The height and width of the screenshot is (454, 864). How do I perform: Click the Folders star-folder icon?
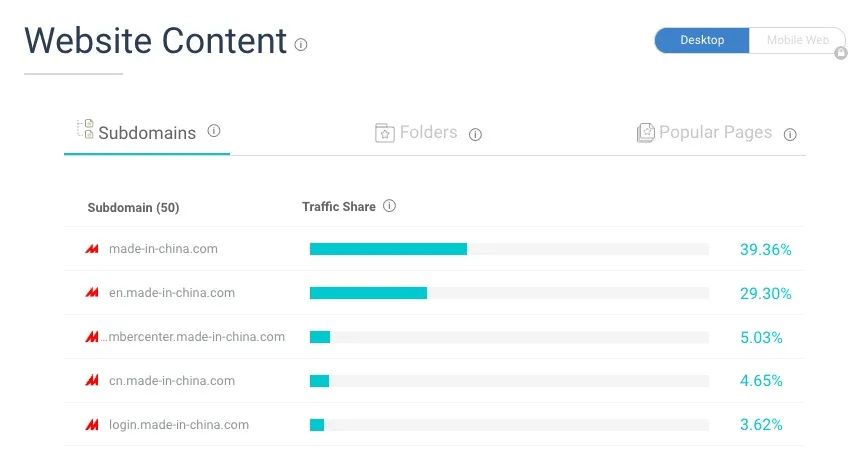click(x=385, y=133)
